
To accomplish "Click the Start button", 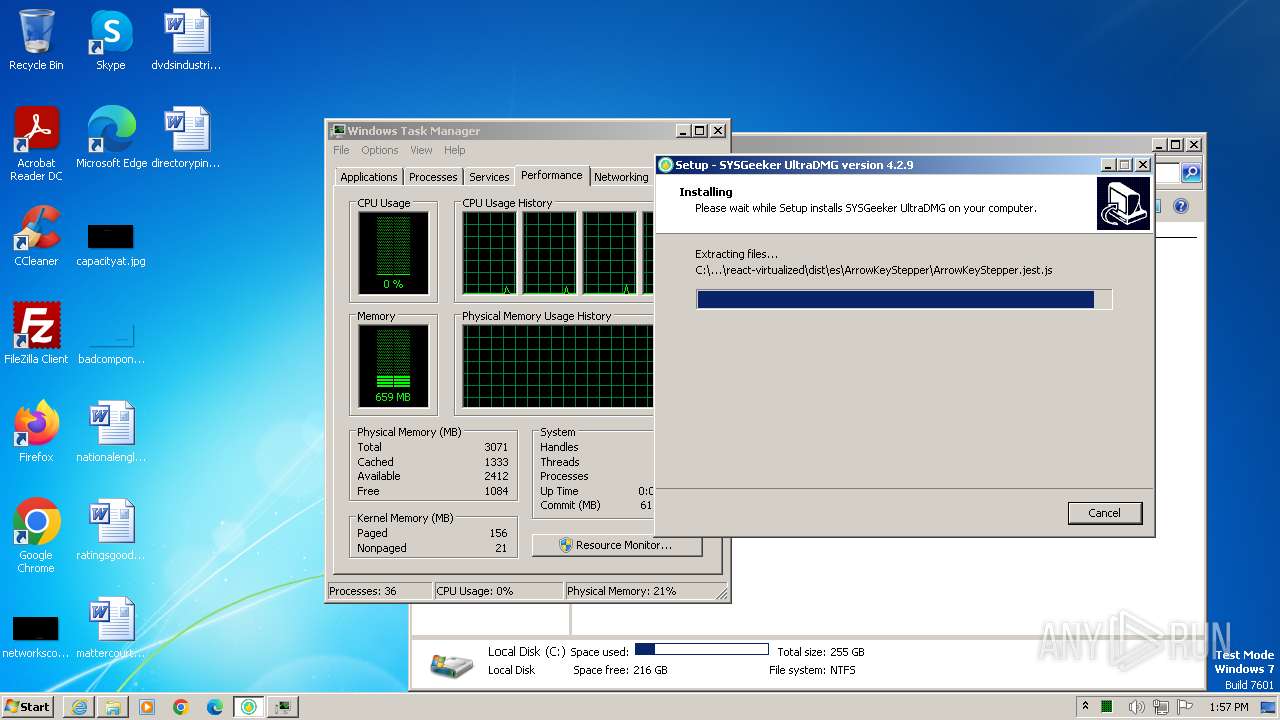I will [28, 707].
